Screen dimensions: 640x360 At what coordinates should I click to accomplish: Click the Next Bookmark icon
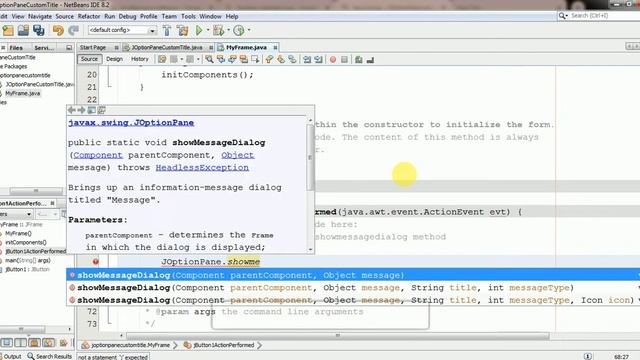281,60
